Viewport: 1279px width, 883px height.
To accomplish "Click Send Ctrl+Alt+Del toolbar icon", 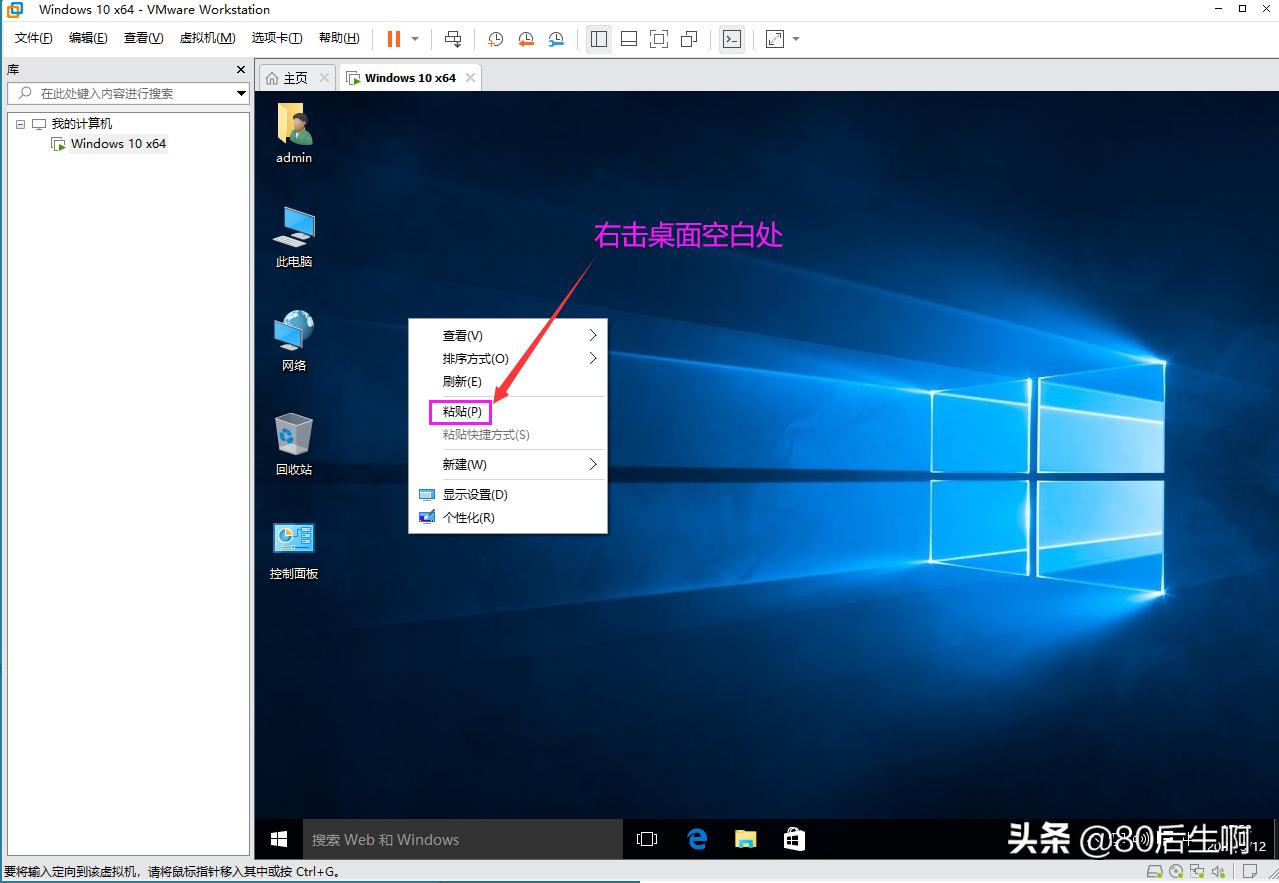I will point(453,39).
